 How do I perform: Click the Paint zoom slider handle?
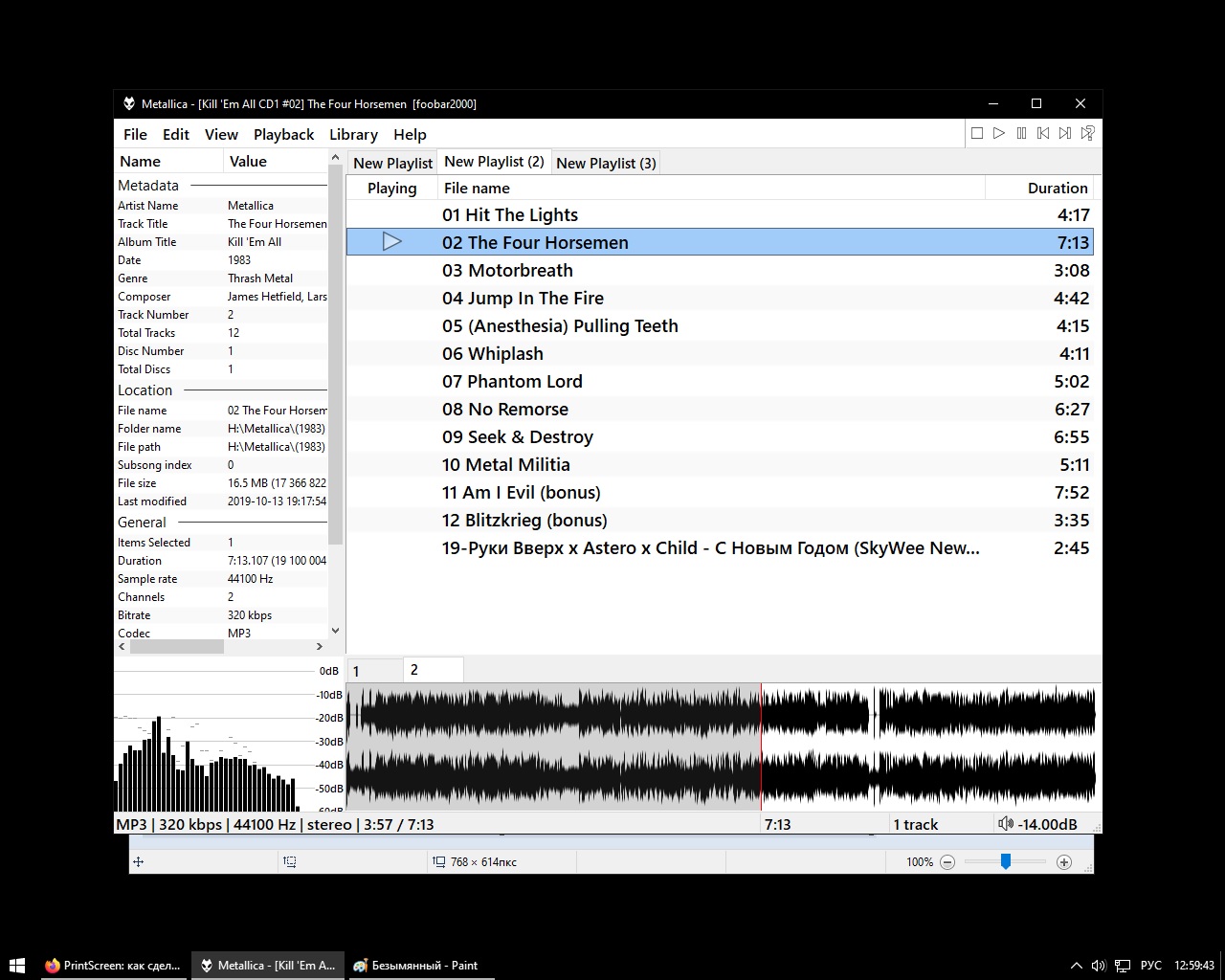1006,862
